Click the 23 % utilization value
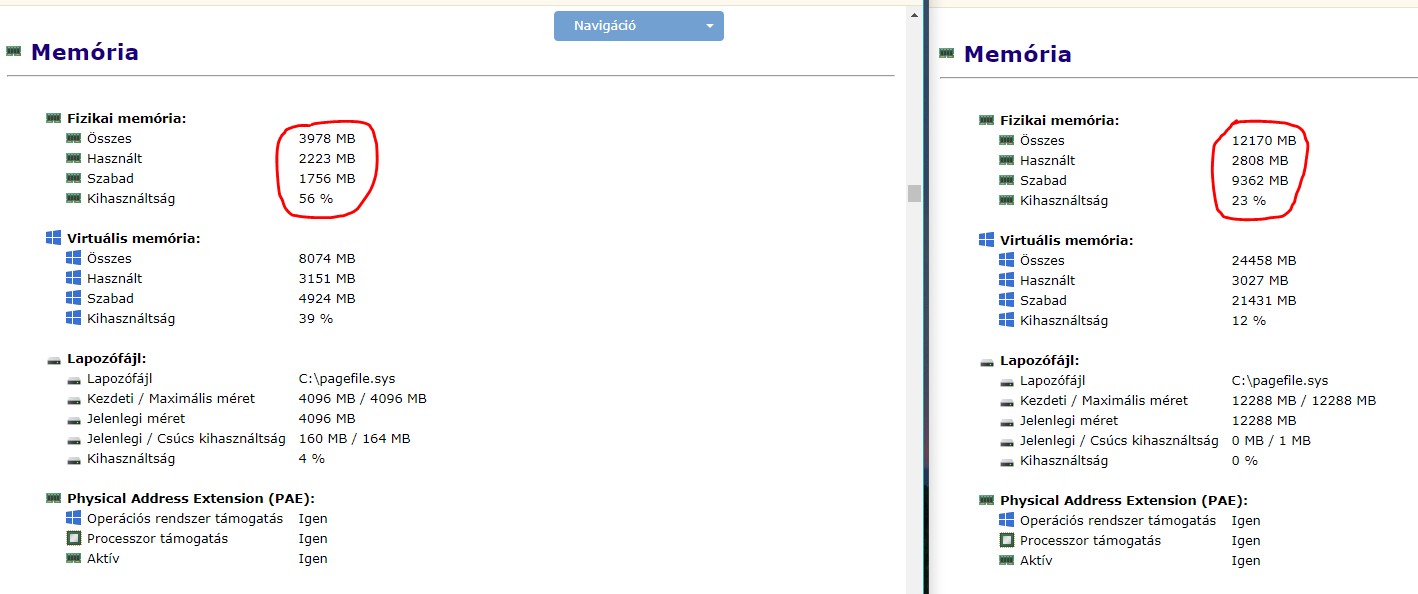 [1249, 200]
